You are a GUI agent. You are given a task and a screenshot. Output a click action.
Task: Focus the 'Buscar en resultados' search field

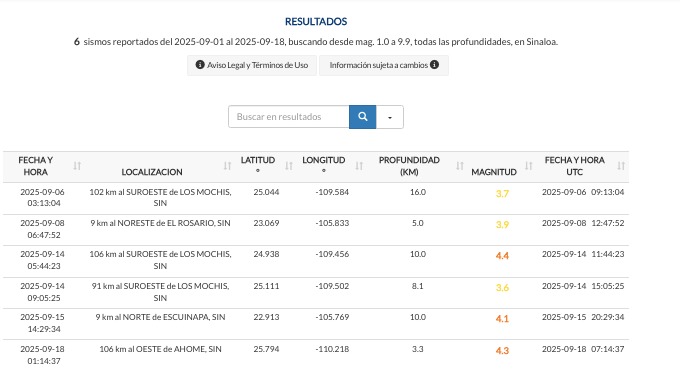pos(289,117)
